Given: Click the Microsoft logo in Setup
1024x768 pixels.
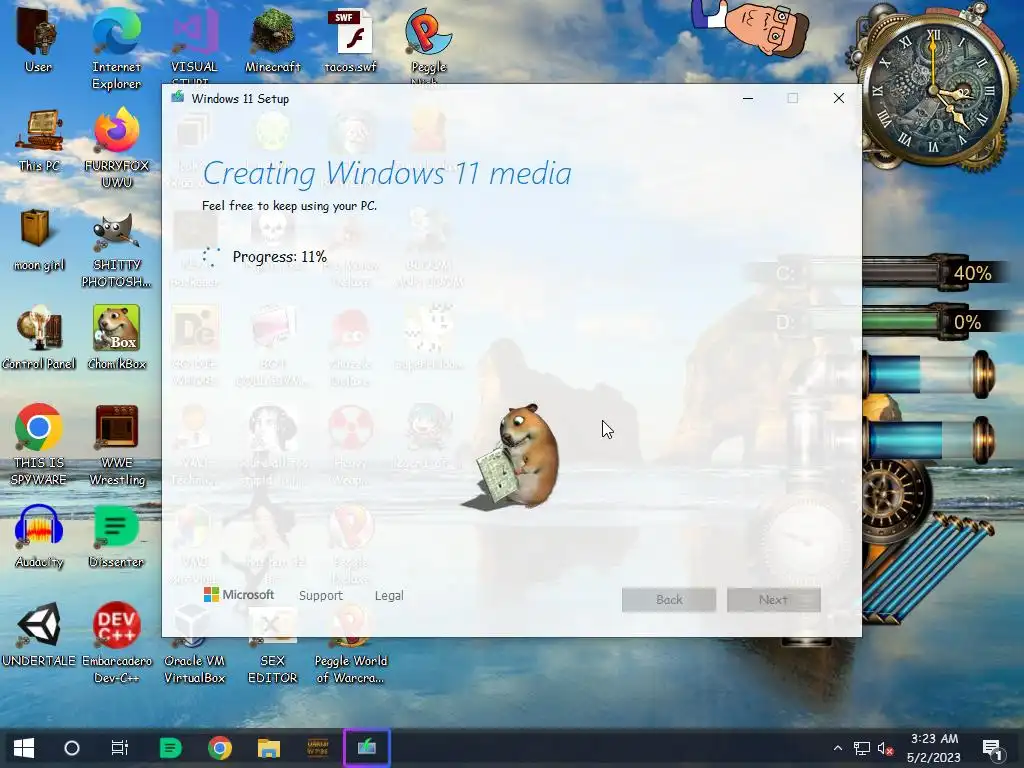Looking at the screenshot, I should click(x=239, y=594).
